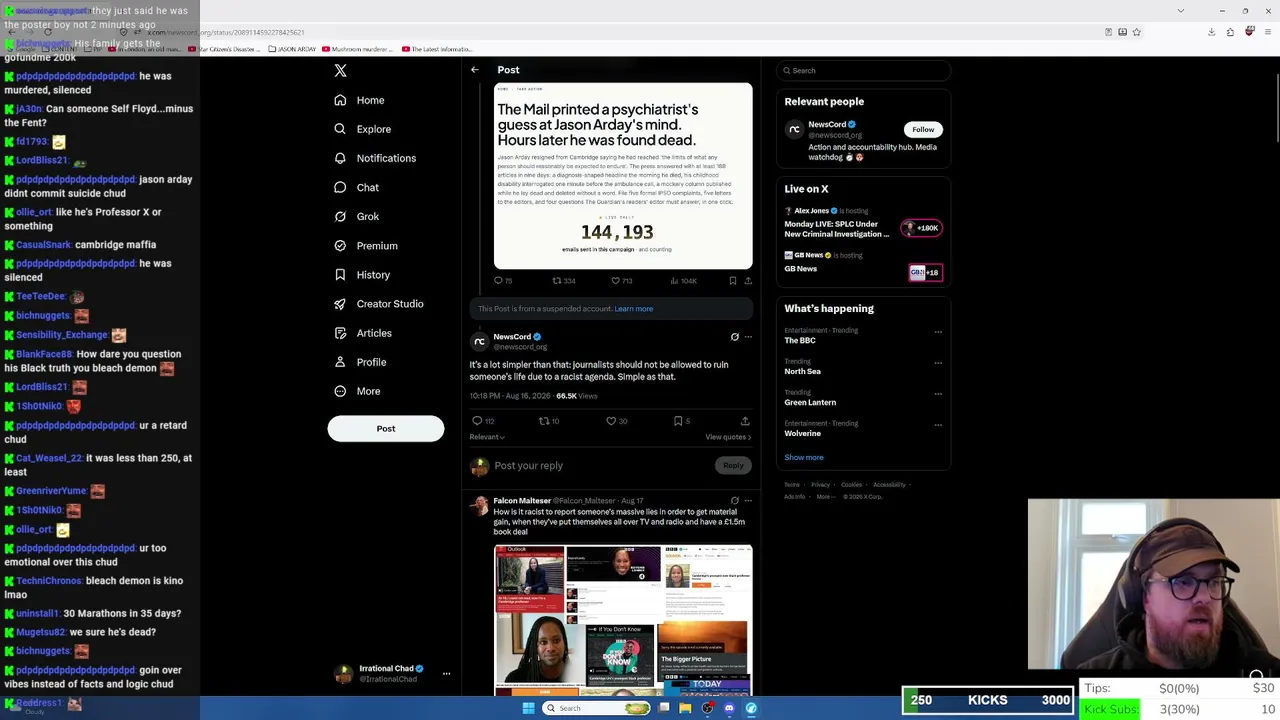The width and height of the screenshot is (1280, 720).
Task: Open options for North Sea trend
Action: pyautogui.click(x=938, y=363)
